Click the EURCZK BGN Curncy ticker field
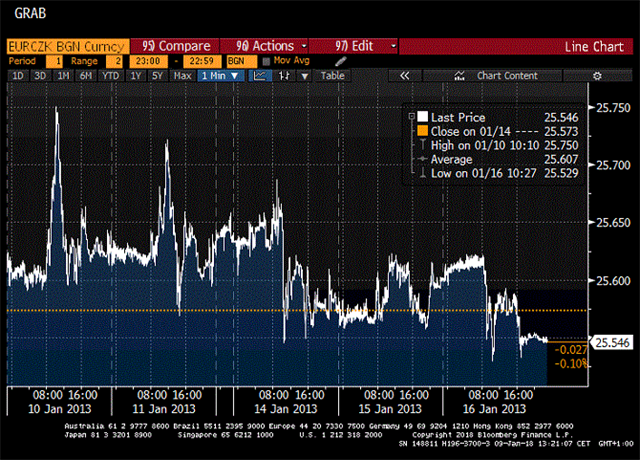This screenshot has width=640, height=460. [67, 46]
